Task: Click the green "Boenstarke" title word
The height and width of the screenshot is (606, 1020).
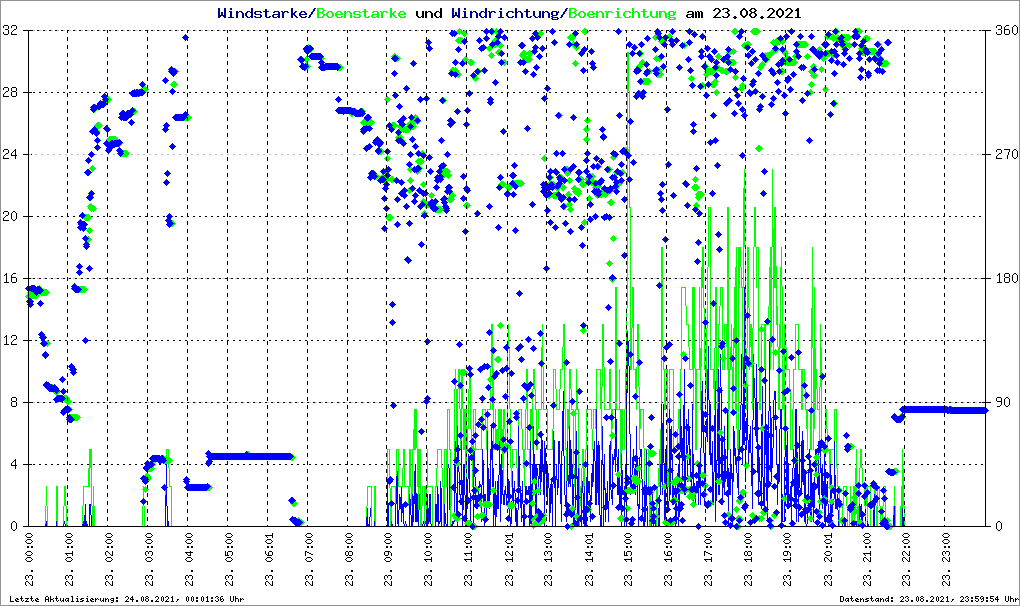Action: 361,13
